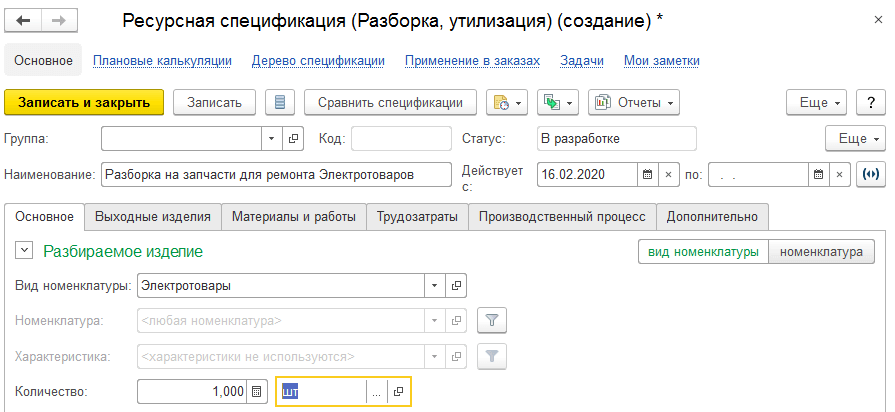Click the disabled Характеристика field
This screenshot has width=895, height=412.
[x=281, y=357]
